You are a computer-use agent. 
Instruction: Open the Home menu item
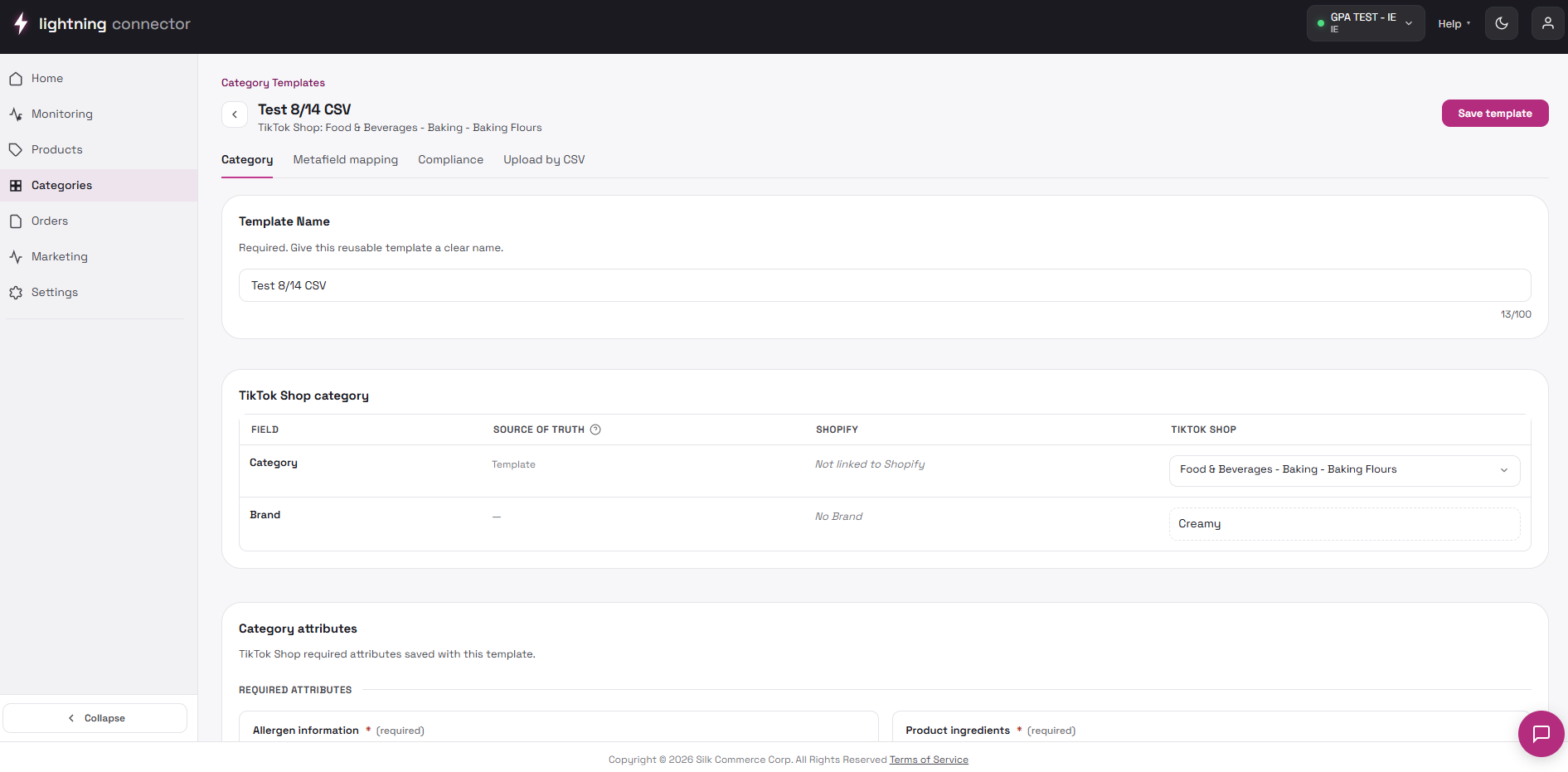click(99, 79)
